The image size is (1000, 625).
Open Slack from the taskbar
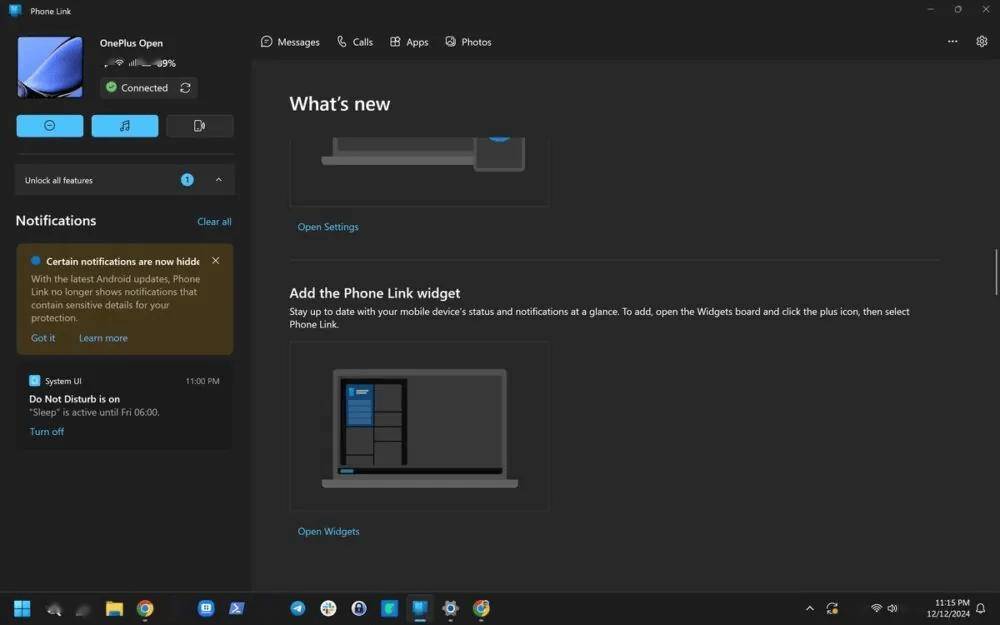tap(328, 608)
